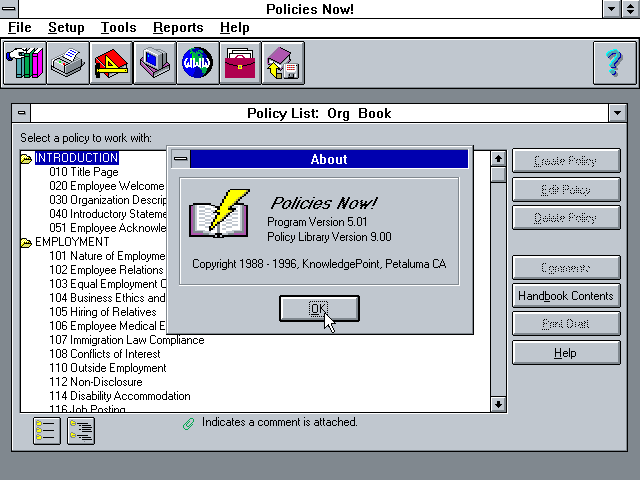Viewport: 640px width, 480px height.
Task: Click the Help button in Policy List
Action: [566, 353]
